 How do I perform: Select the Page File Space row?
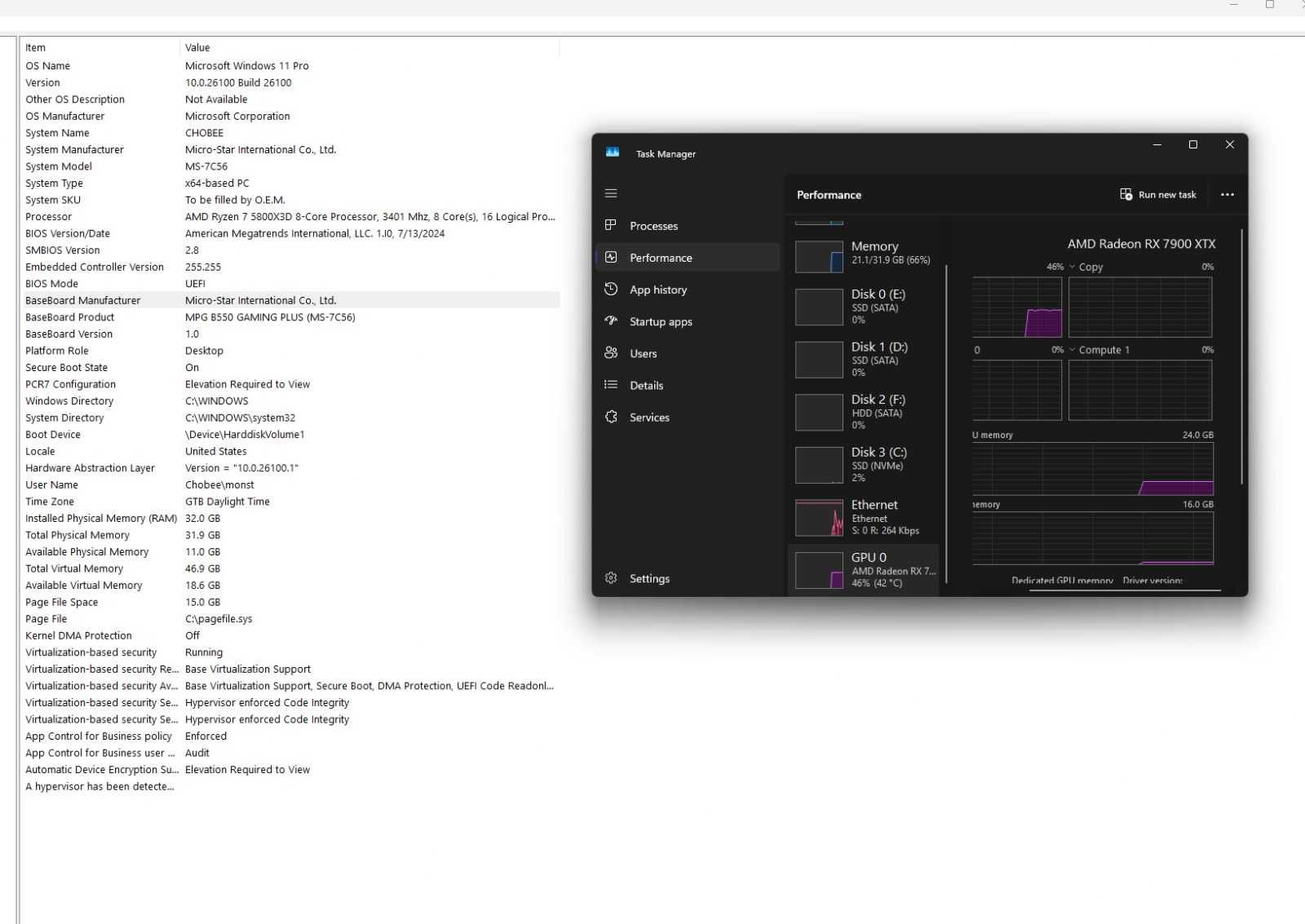click(x=290, y=602)
